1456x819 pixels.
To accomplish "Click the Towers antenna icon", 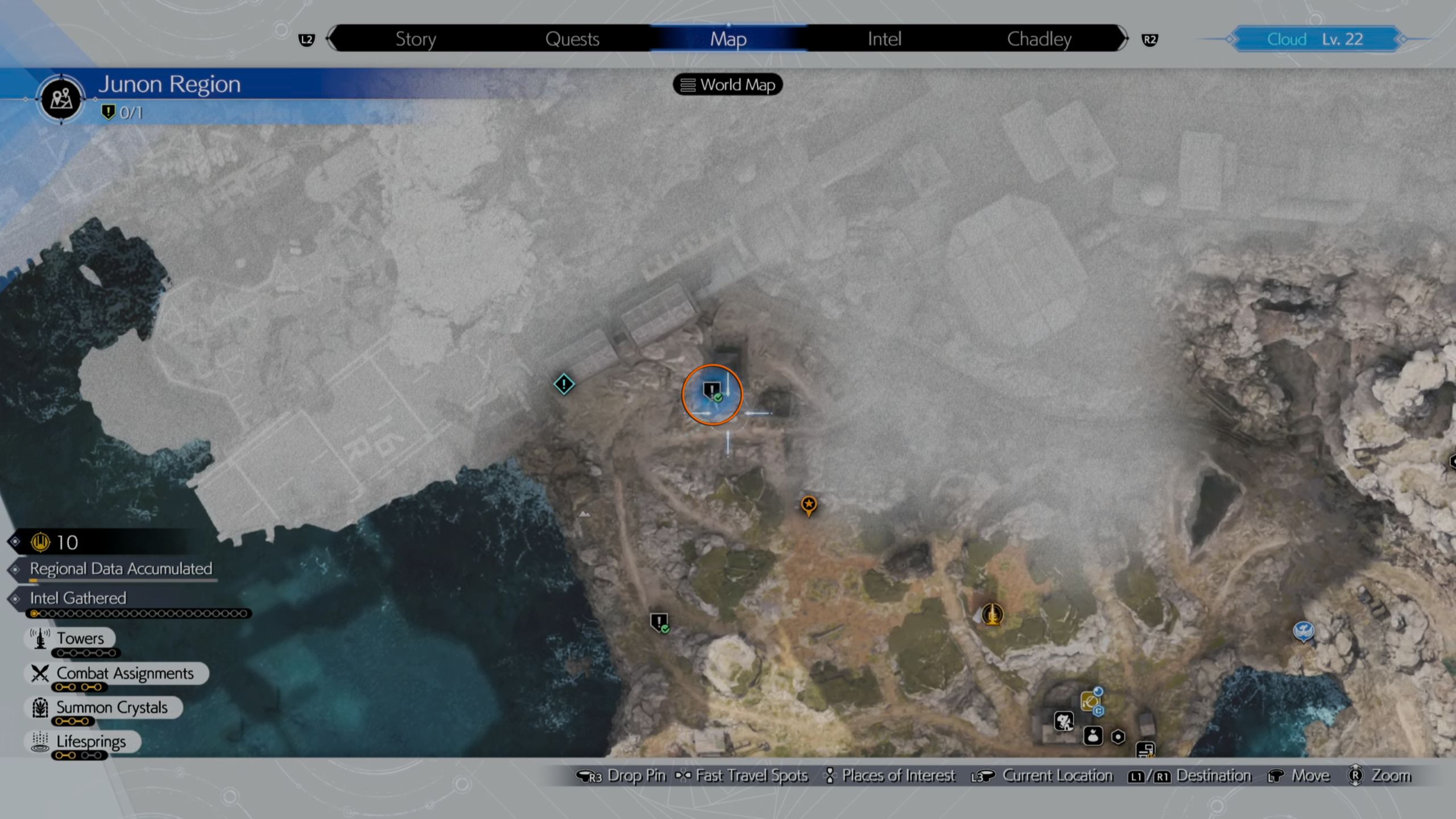I will tap(40, 639).
